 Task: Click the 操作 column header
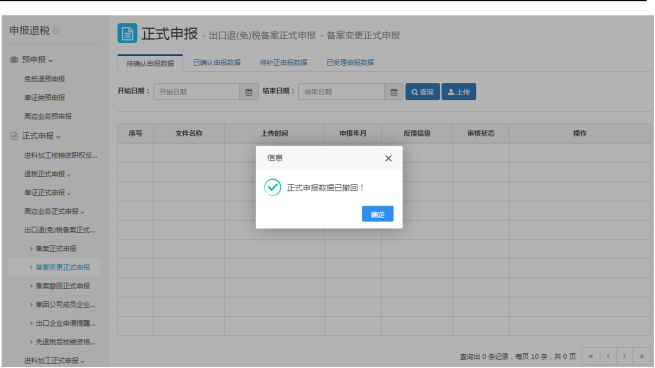[580, 133]
